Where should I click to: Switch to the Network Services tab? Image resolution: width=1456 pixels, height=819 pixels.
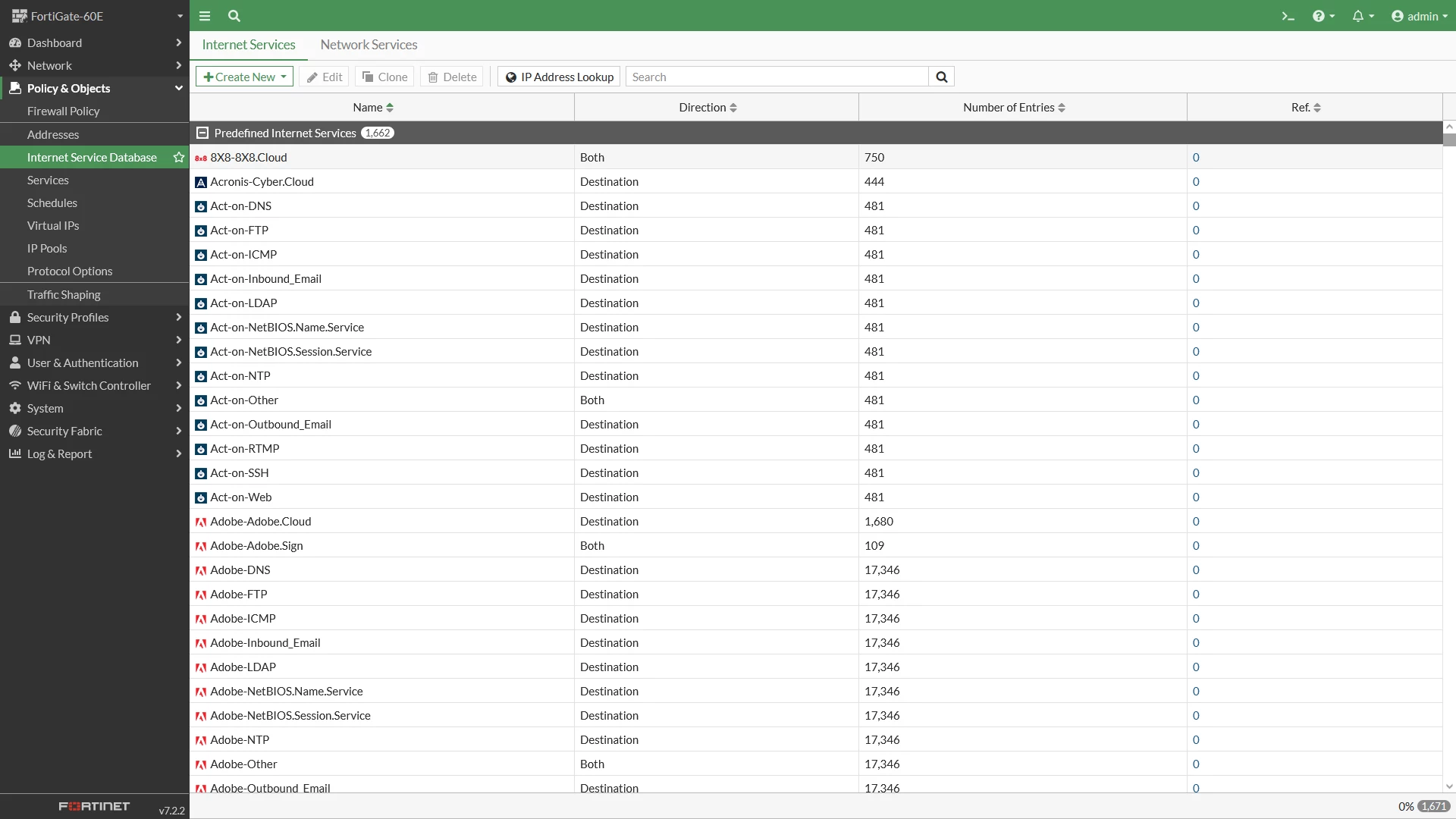click(x=369, y=45)
